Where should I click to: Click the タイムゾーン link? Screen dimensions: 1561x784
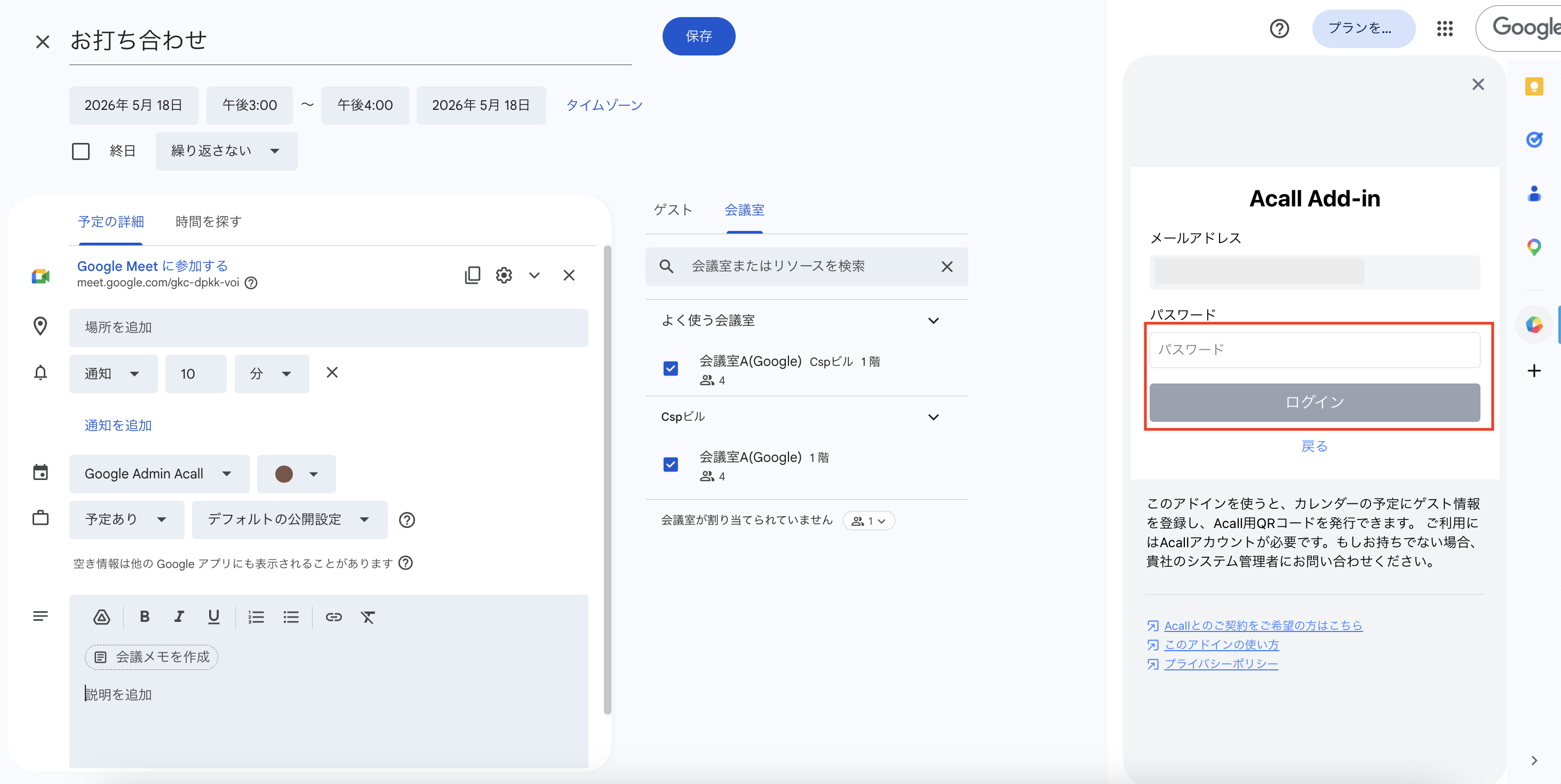(x=603, y=106)
